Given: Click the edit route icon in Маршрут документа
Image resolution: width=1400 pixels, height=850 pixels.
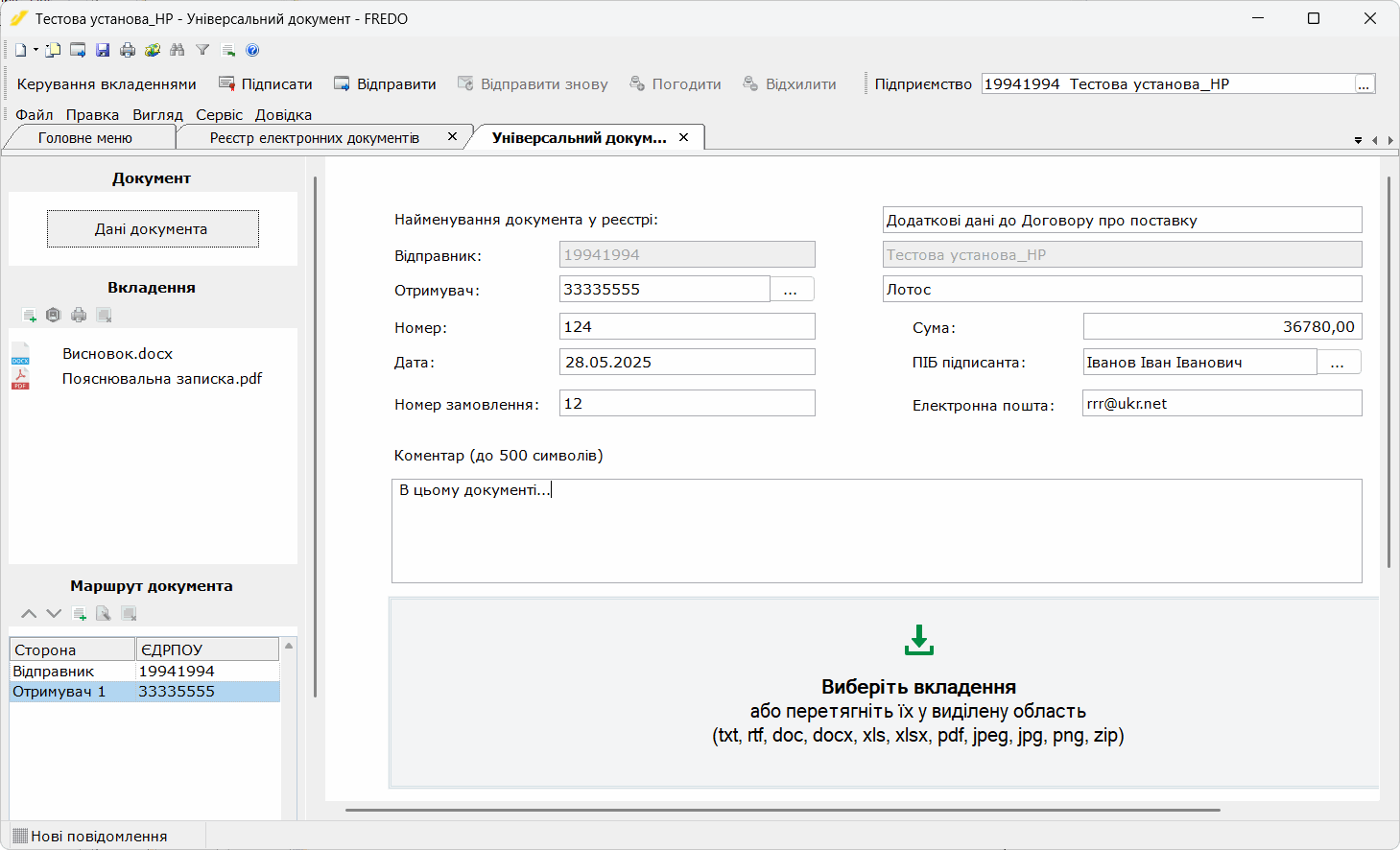Looking at the screenshot, I should [x=104, y=613].
